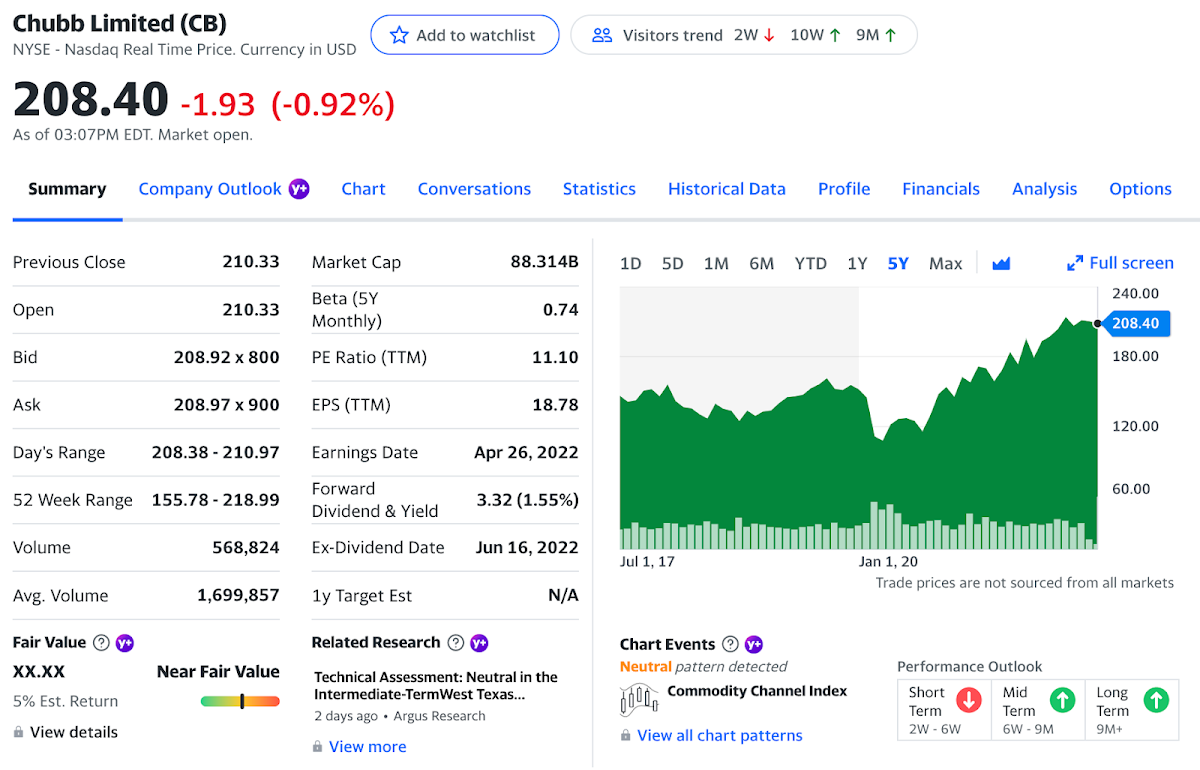Click Earnings Date Apr 26, 2022
The width and height of the screenshot is (1200, 770).
point(526,452)
